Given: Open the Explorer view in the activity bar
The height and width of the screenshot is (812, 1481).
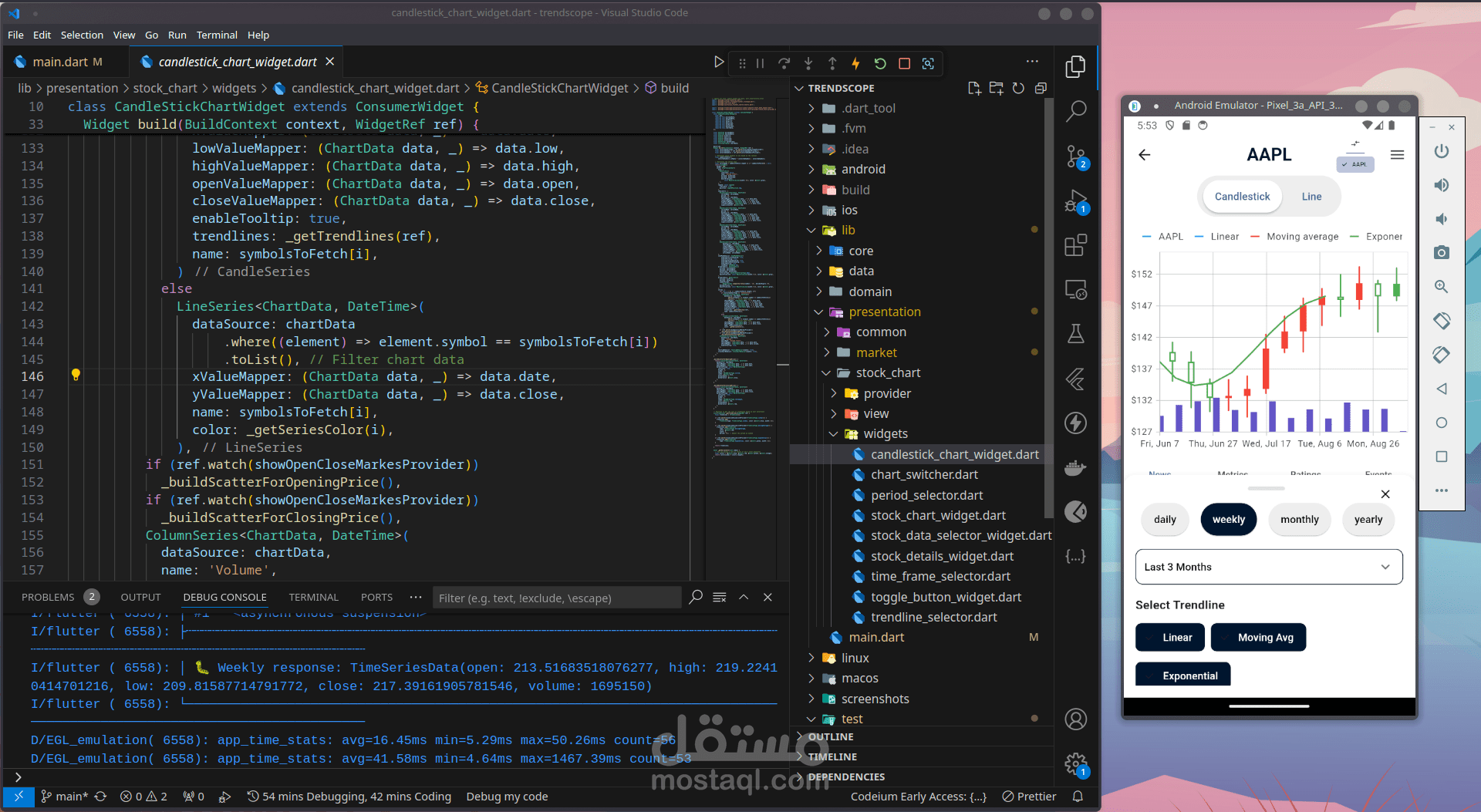Looking at the screenshot, I should coord(1075,67).
